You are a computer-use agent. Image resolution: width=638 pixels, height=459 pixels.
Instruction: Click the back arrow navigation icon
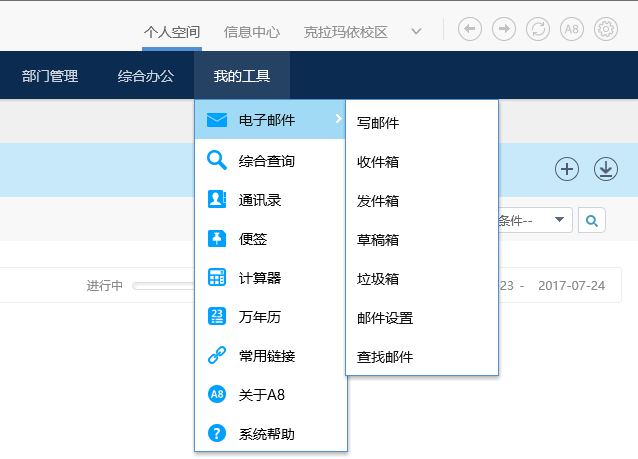pyautogui.click(x=470, y=29)
